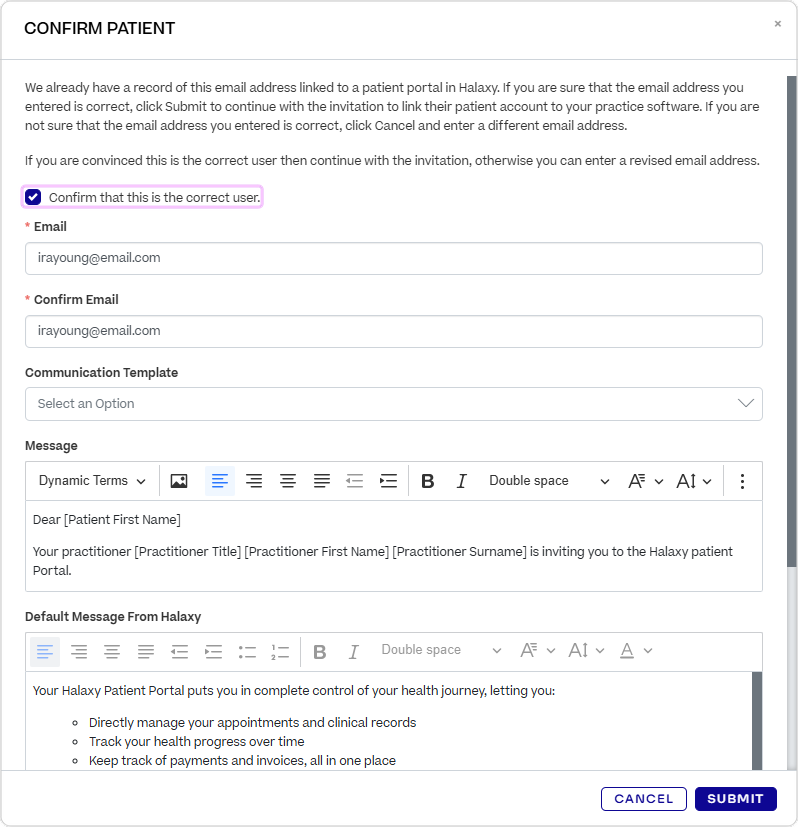Decrease indent in Default Message toolbar

click(179, 652)
